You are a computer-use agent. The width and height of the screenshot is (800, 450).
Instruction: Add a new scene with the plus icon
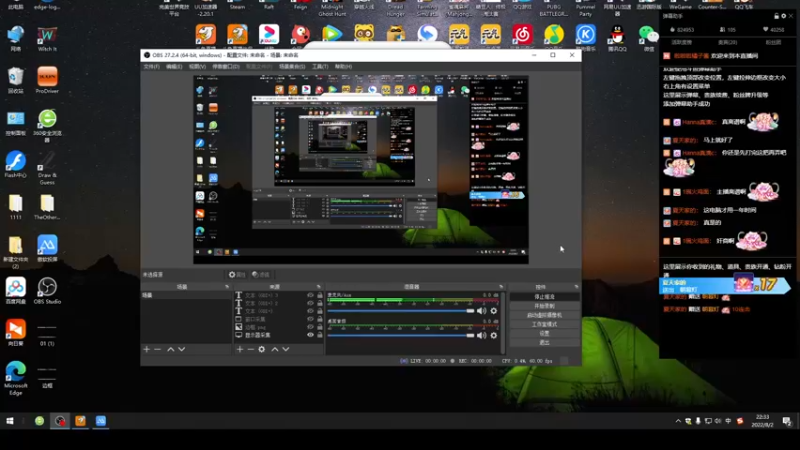click(x=146, y=349)
